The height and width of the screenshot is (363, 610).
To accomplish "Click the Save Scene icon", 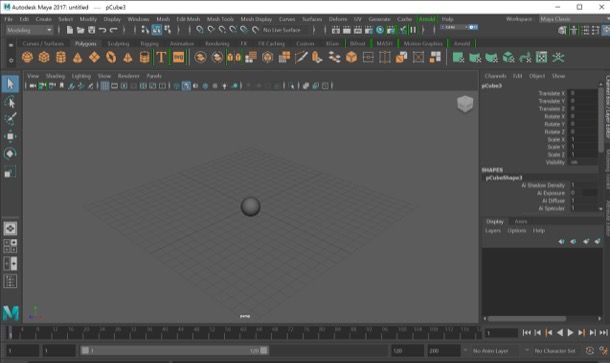I will [91, 30].
